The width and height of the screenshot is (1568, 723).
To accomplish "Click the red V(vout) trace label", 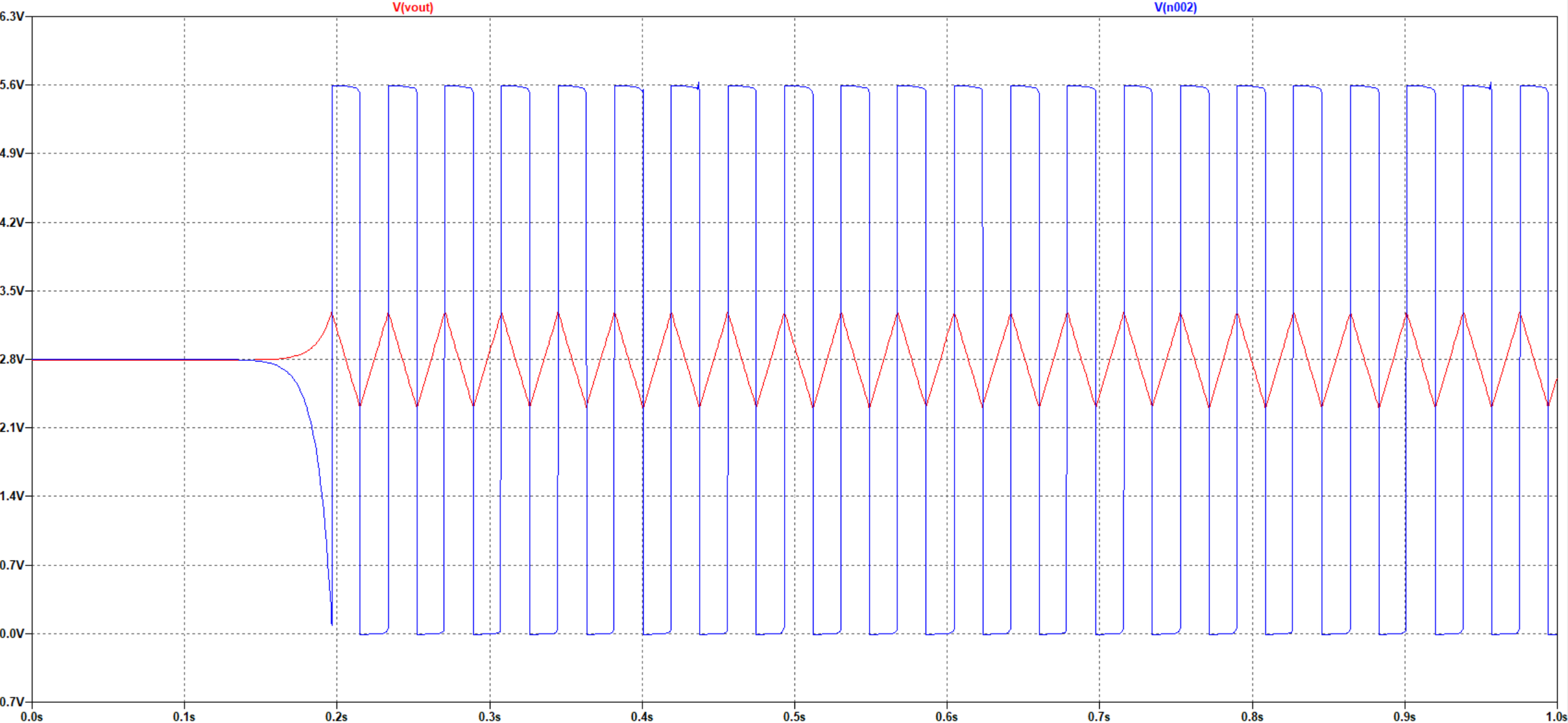I will pyautogui.click(x=412, y=7).
